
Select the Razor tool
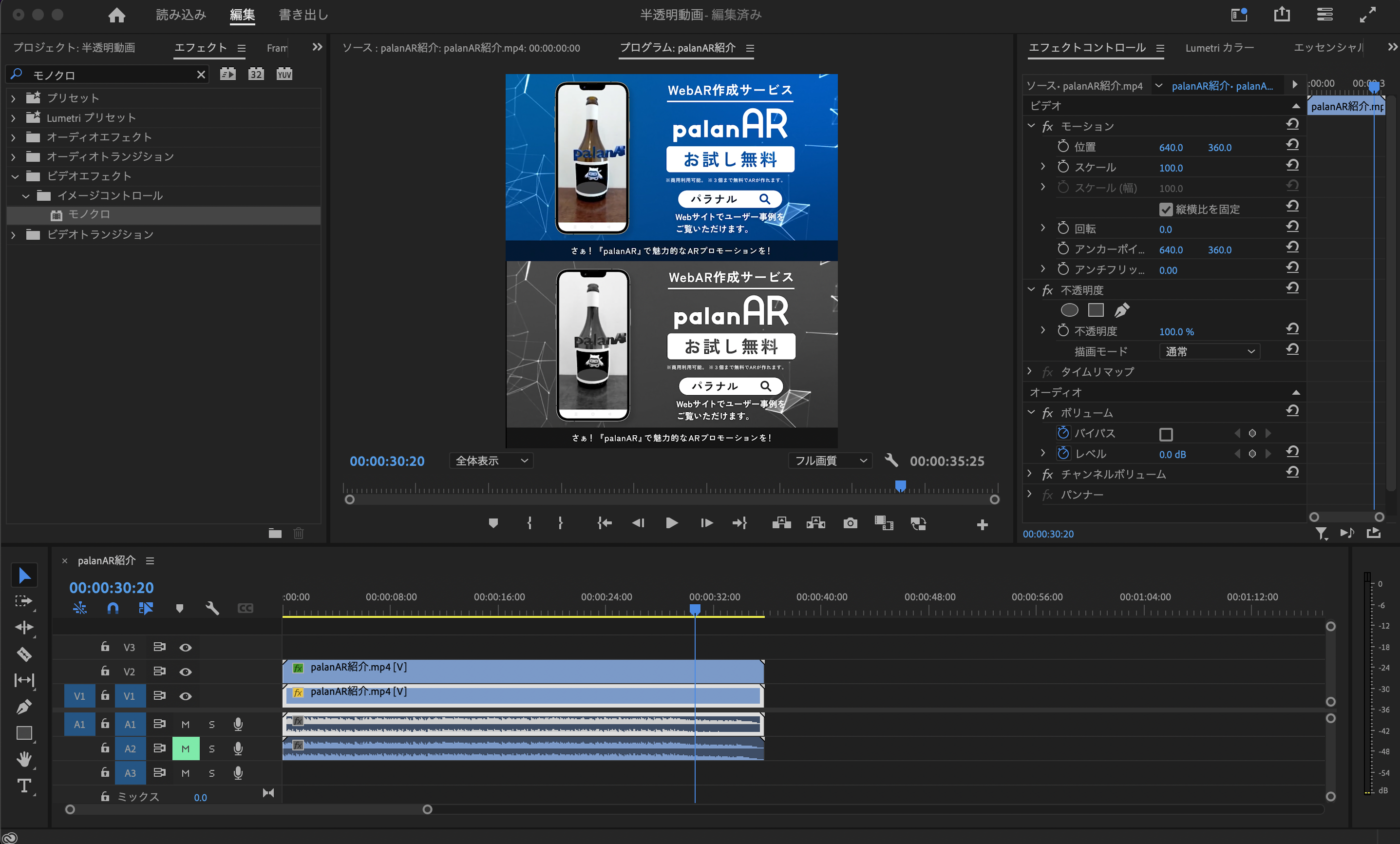point(24,654)
